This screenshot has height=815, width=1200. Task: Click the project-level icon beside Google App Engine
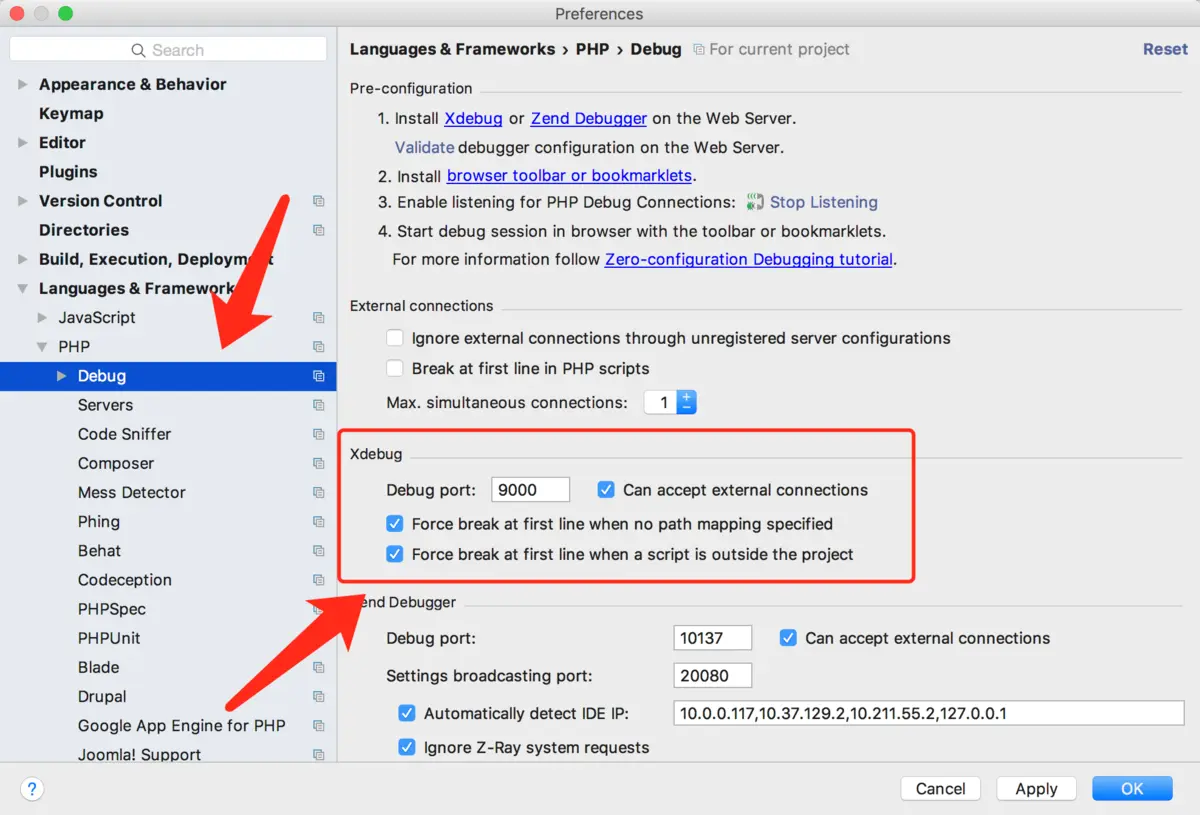318,726
